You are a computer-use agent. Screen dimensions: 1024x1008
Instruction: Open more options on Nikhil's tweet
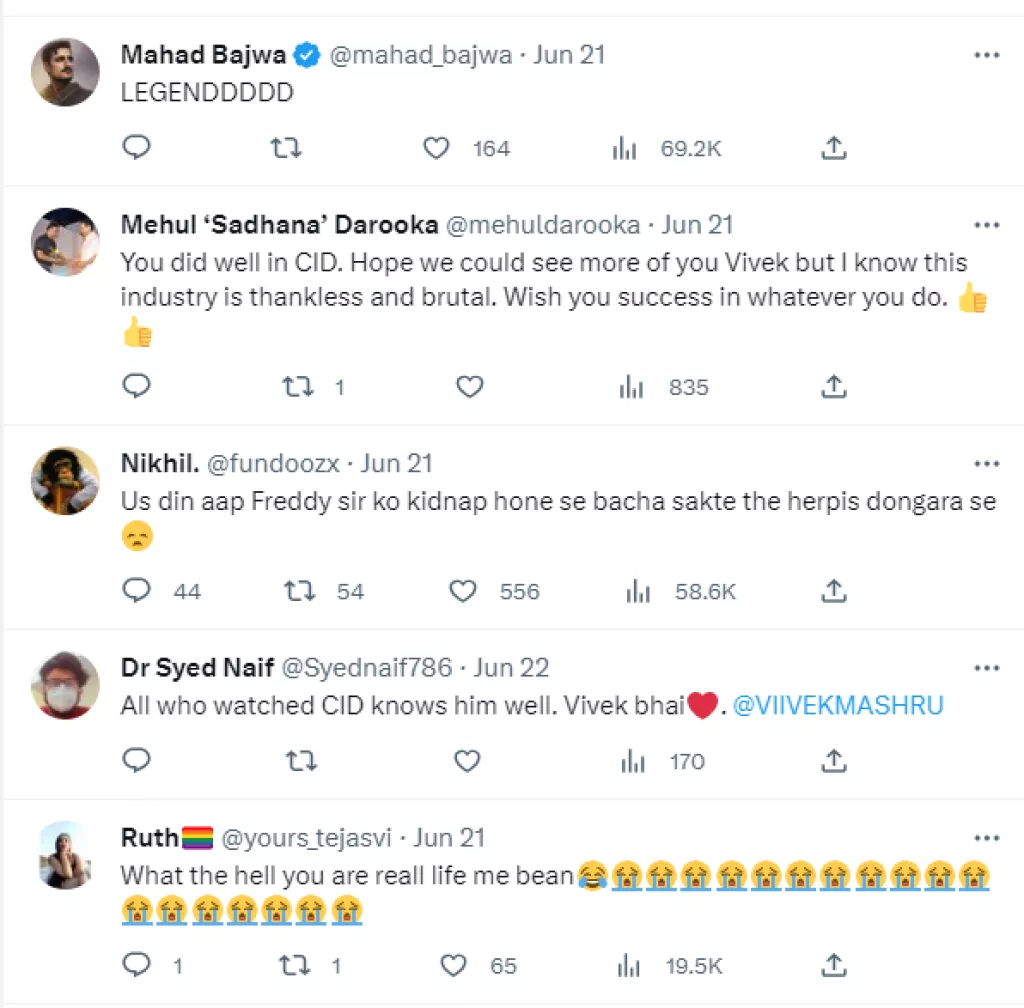(x=986, y=464)
